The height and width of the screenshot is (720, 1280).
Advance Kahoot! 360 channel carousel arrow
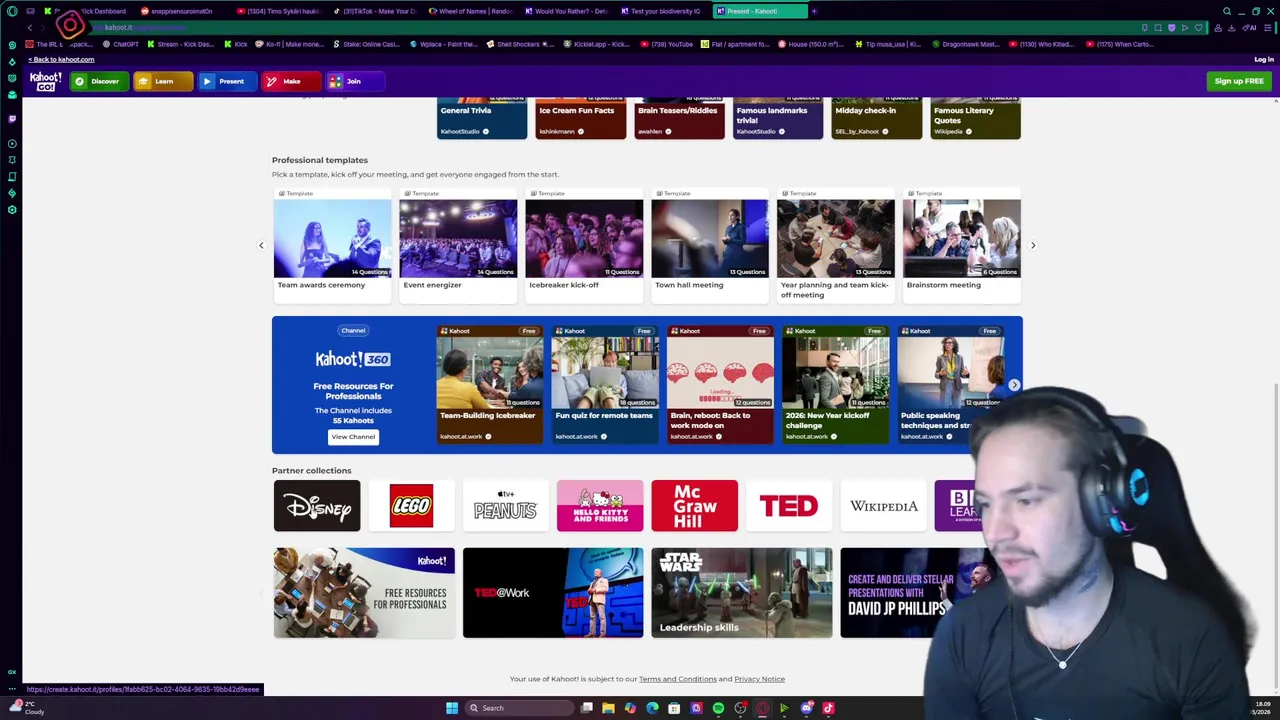click(x=1014, y=385)
